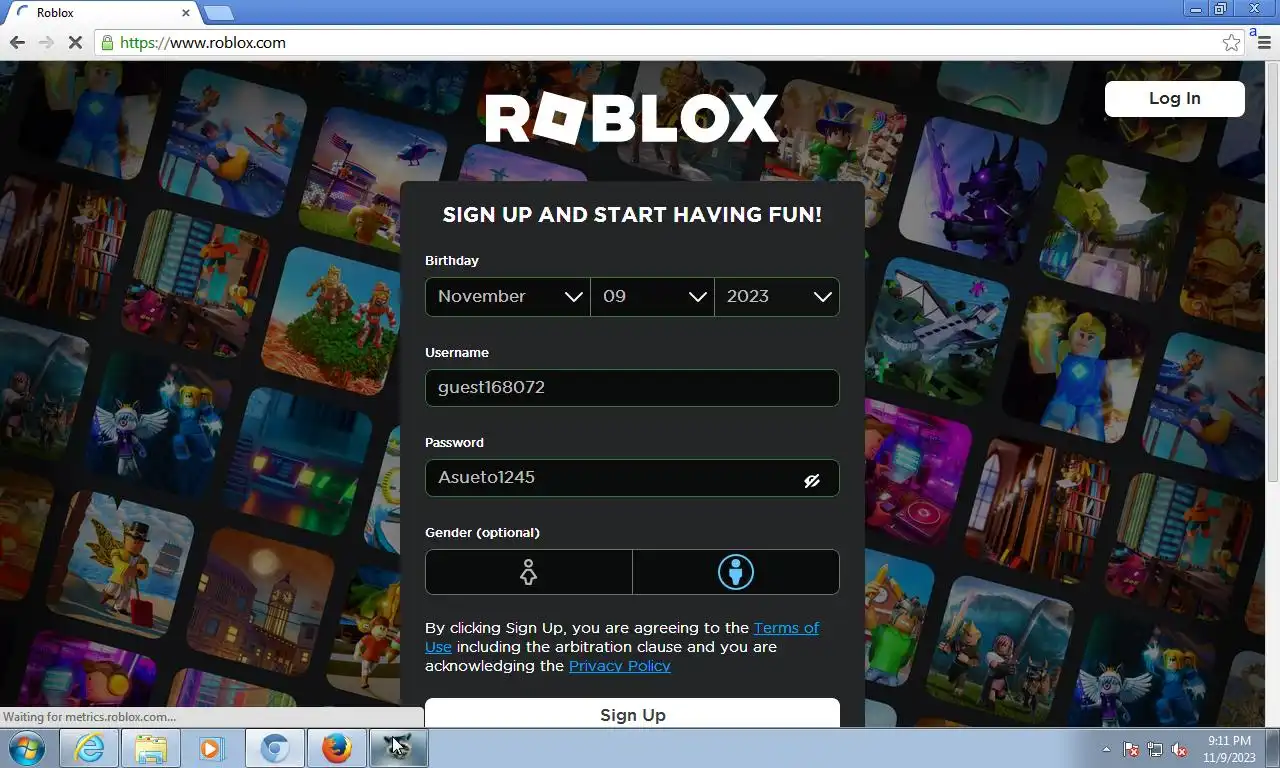Open Windows Media Player from taskbar
Image resolution: width=1280 pixels, height=768 pixels.
click(x=212, y=748)
